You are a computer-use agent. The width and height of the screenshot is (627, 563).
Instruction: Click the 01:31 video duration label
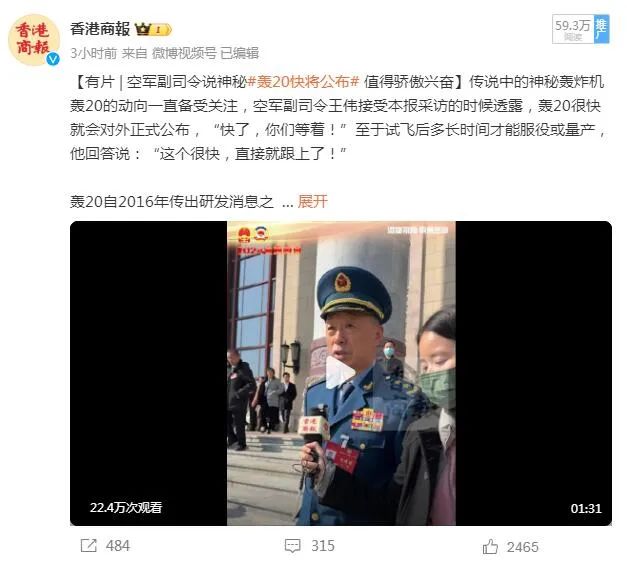pyautogui.click(x=586, y=508)
